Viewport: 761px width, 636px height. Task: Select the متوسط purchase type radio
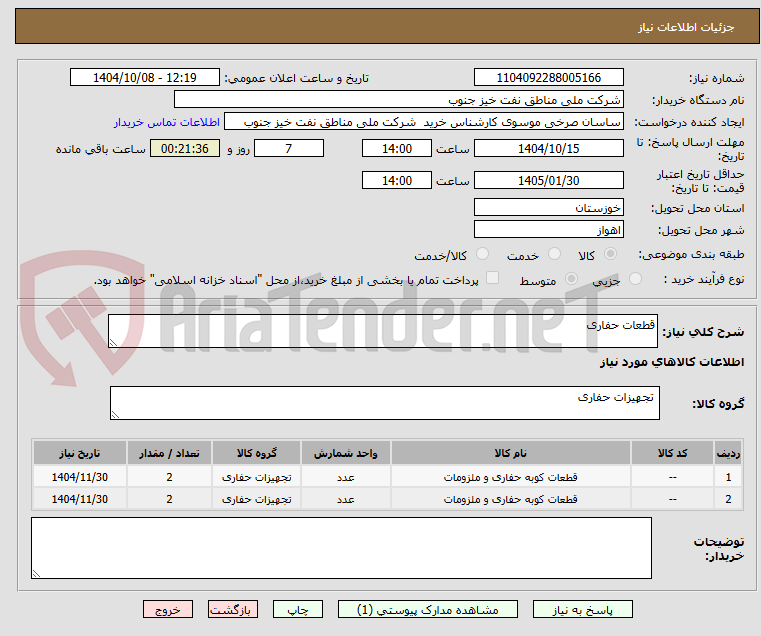[572, 279]
